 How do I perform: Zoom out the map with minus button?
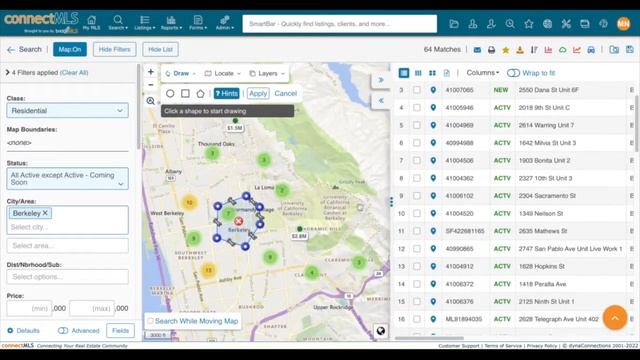151,85
